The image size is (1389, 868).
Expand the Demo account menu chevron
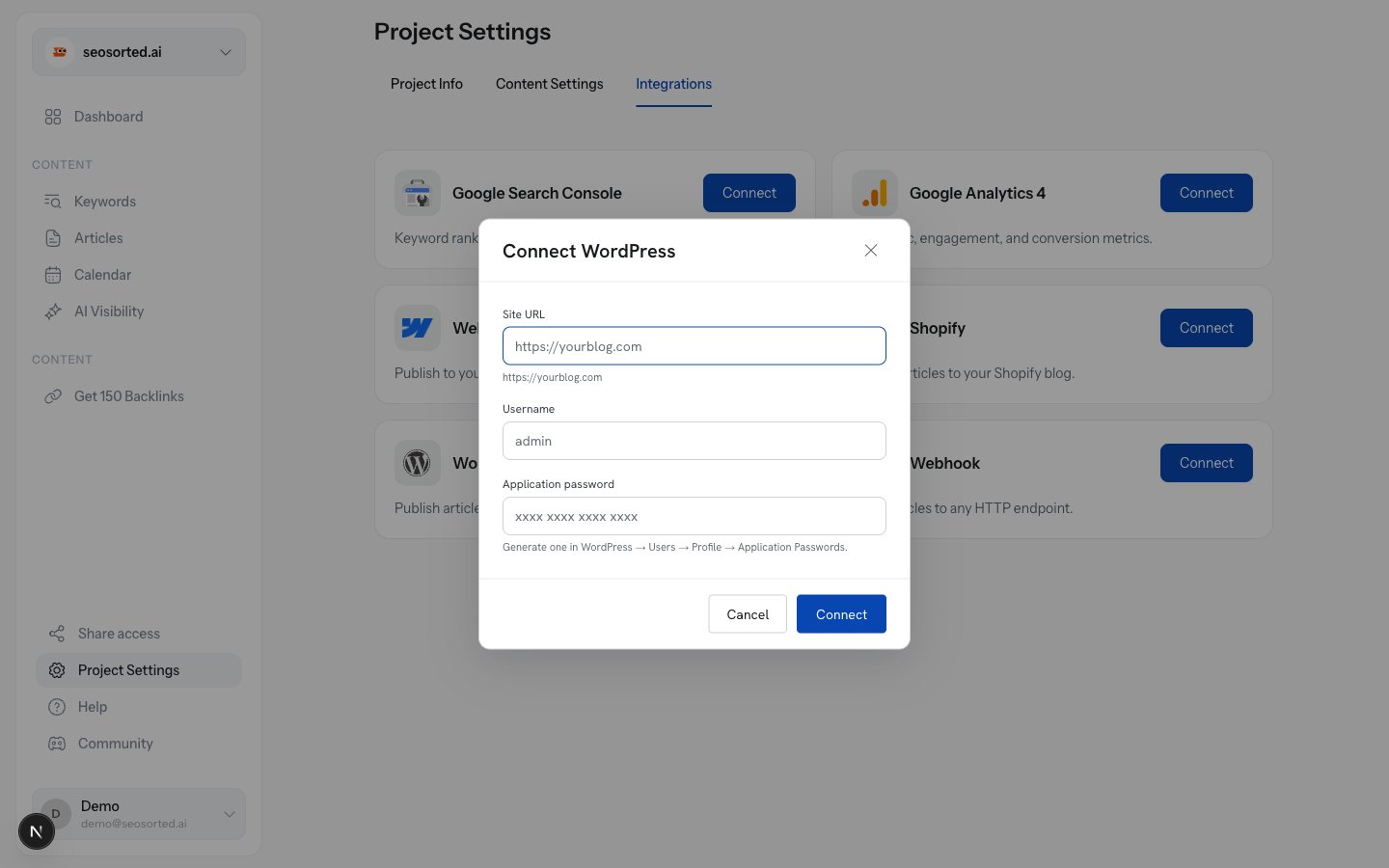point(230,814)
